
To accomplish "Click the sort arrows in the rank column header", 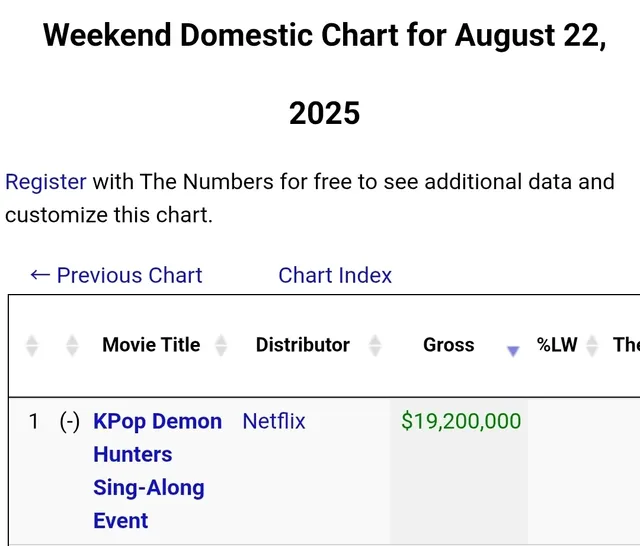I will 32,345.
